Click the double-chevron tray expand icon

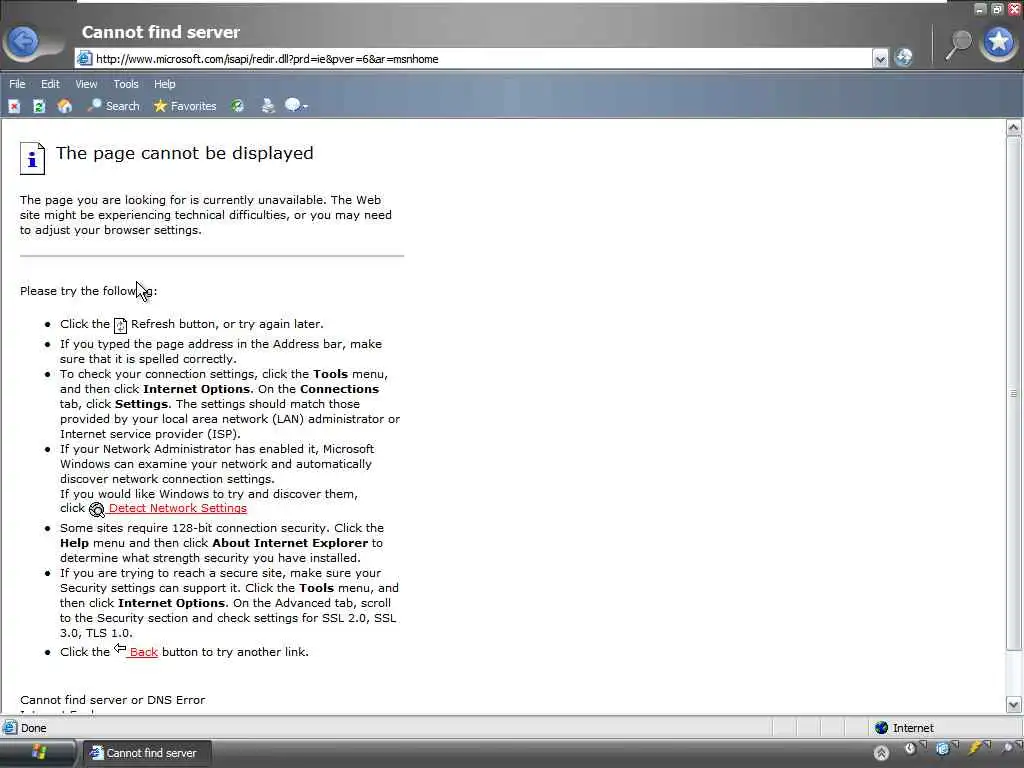point(881,753)
